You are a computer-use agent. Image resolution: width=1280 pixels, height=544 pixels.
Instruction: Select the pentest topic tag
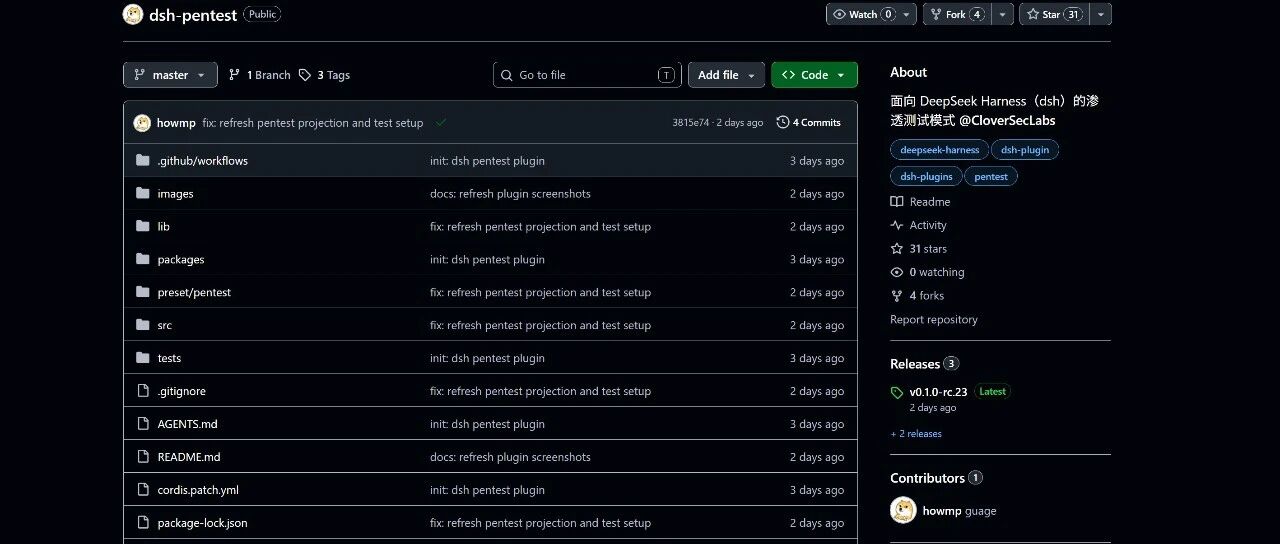(991, 176)
